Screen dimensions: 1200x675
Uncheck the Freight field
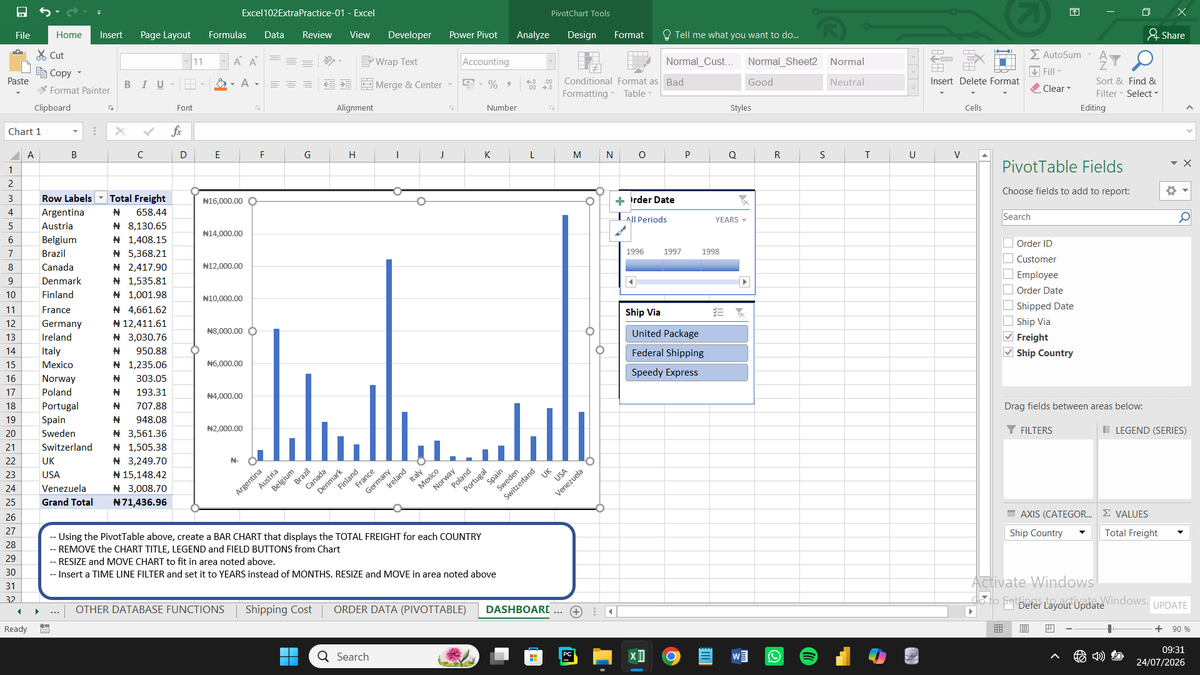pos(1008,337)
